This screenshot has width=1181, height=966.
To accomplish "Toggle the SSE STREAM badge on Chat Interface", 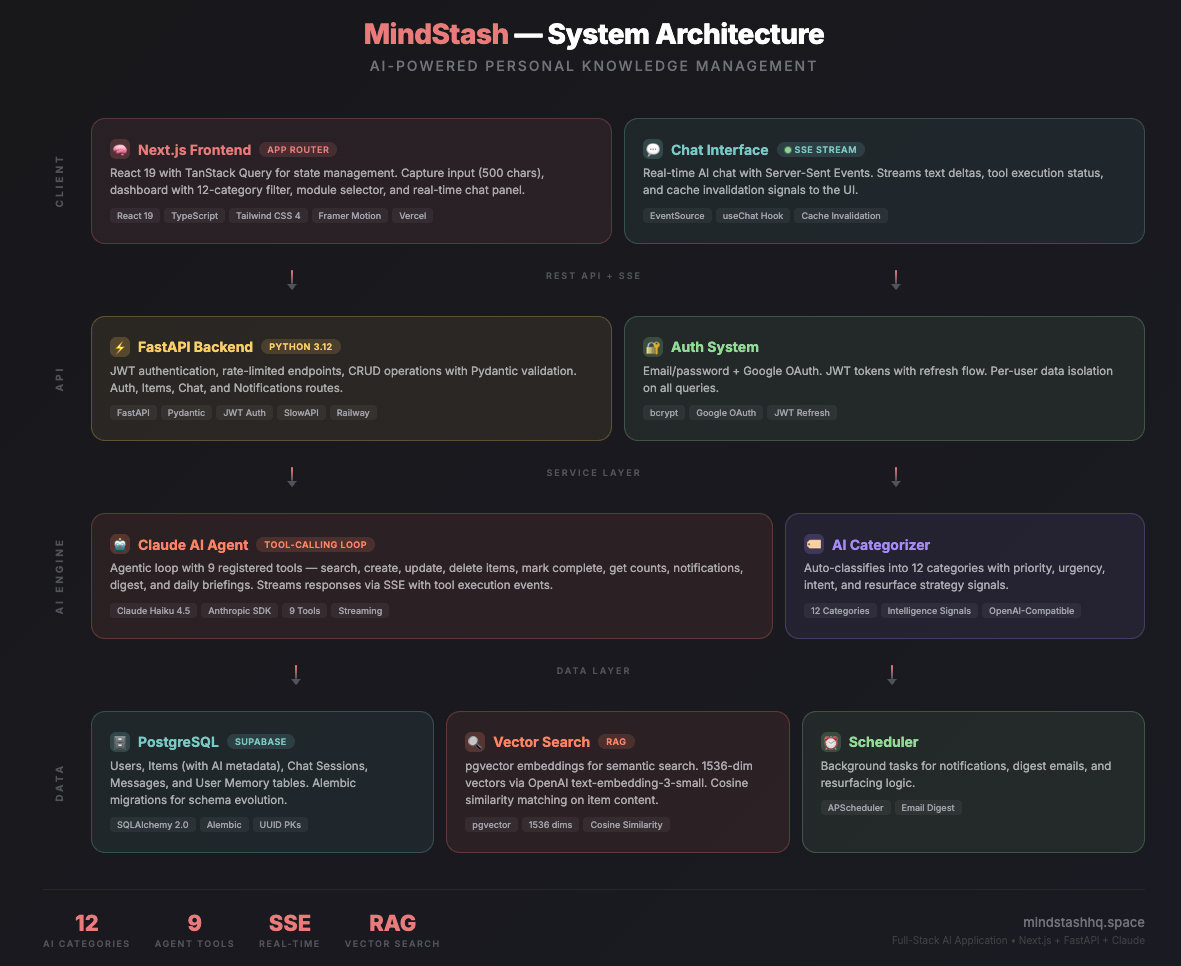I will coord(820,148).
